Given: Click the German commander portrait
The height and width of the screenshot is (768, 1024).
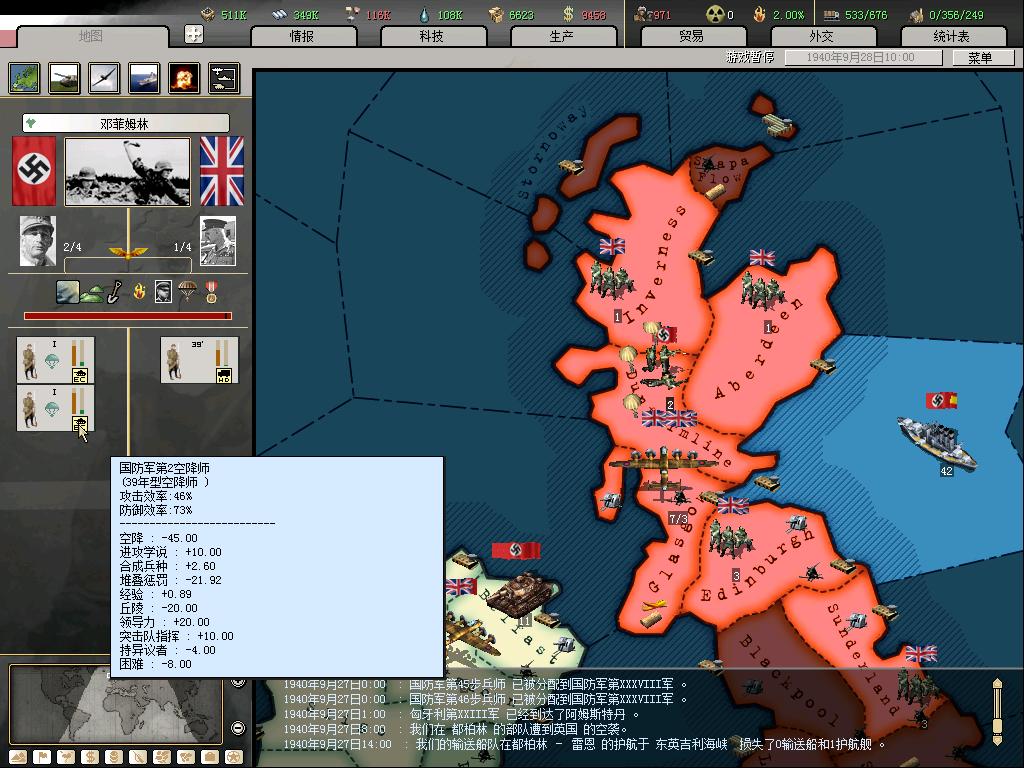Looking at the screenshot, I should (37, 241).
